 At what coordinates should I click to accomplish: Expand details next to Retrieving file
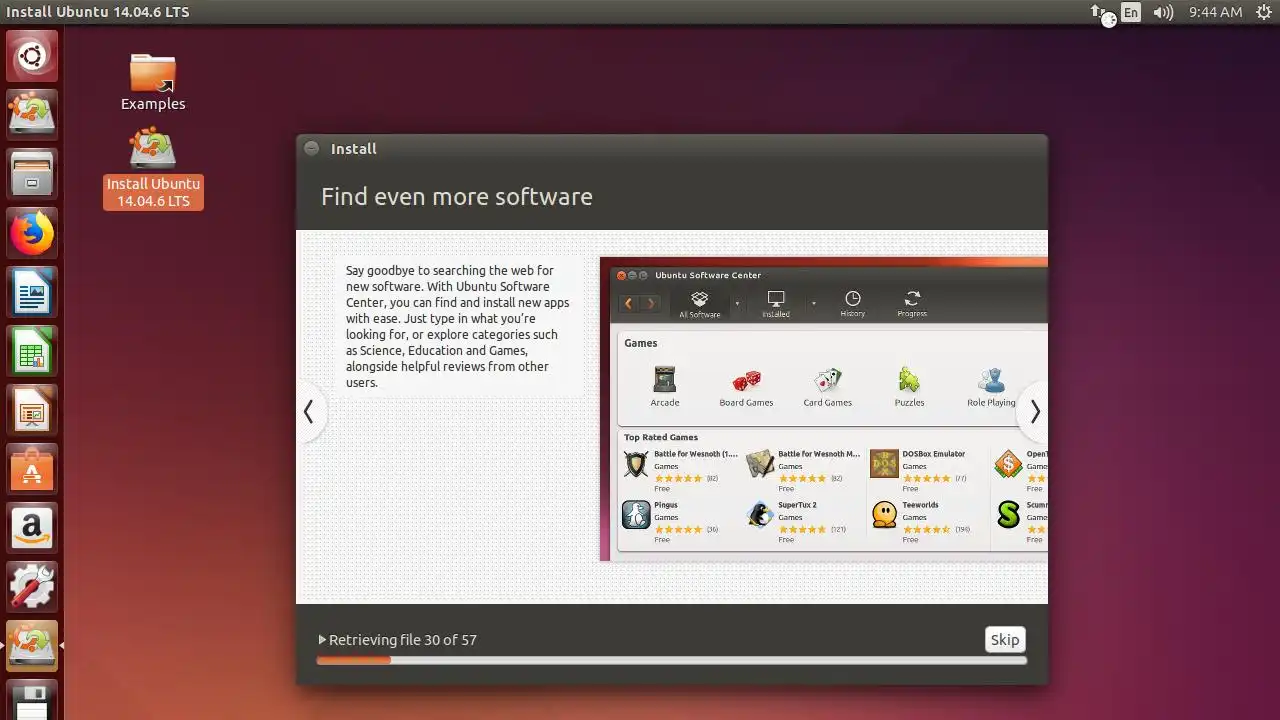322,640
